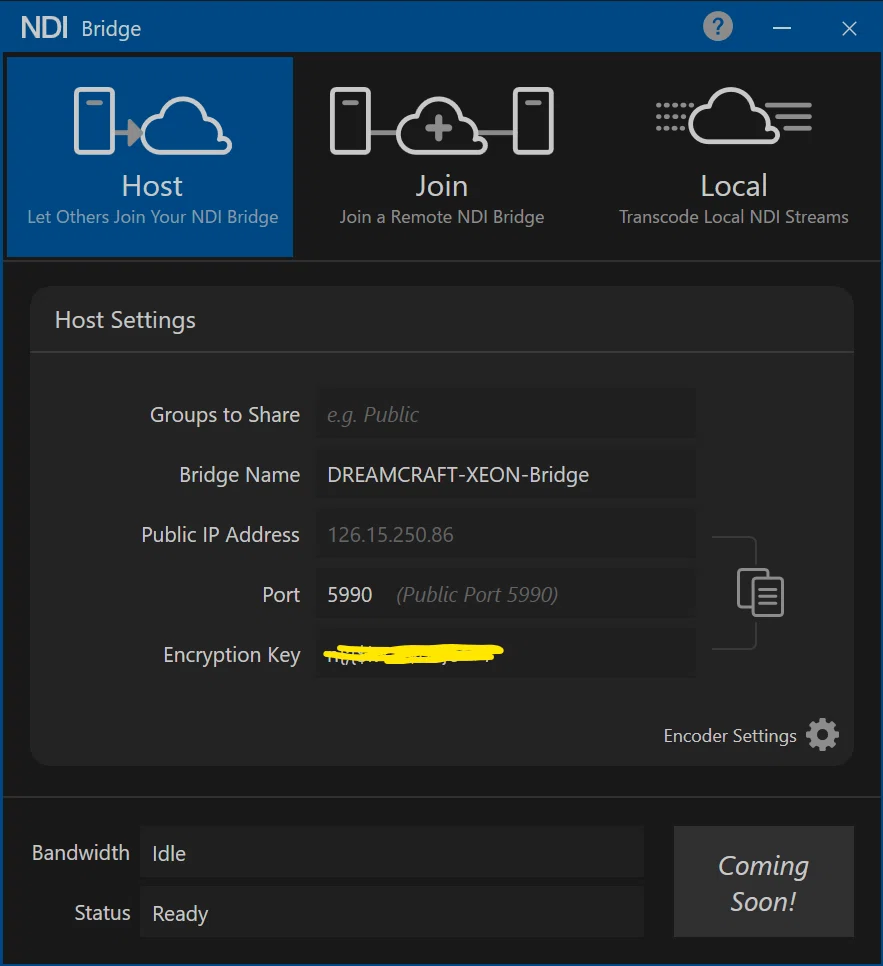Image resolution: width=883 pixels, height=966 pixels.
Task: Click the Local cloud transcode icon
Action: pos(733,117)
